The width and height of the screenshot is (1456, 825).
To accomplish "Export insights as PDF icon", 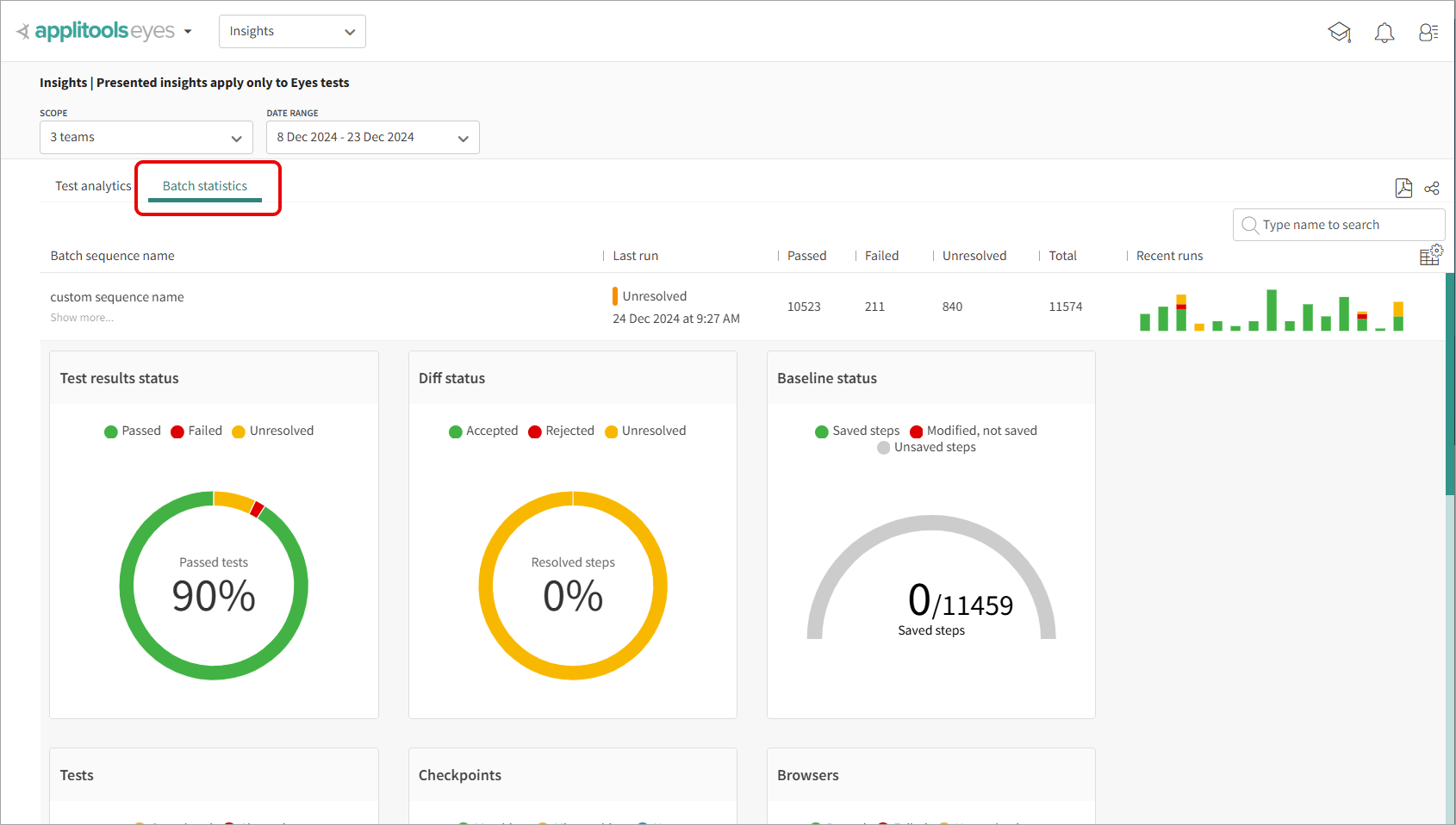I will [1403, 188].
